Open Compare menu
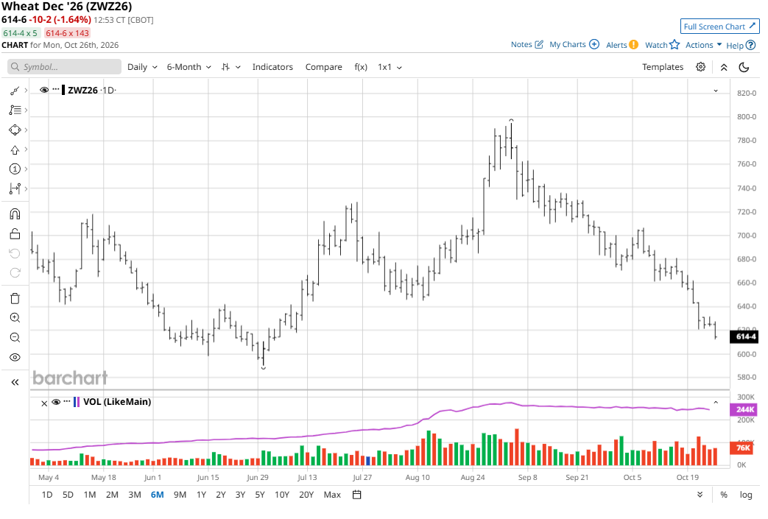The height and width of the screenshot is (519, 768). (324, 67)
